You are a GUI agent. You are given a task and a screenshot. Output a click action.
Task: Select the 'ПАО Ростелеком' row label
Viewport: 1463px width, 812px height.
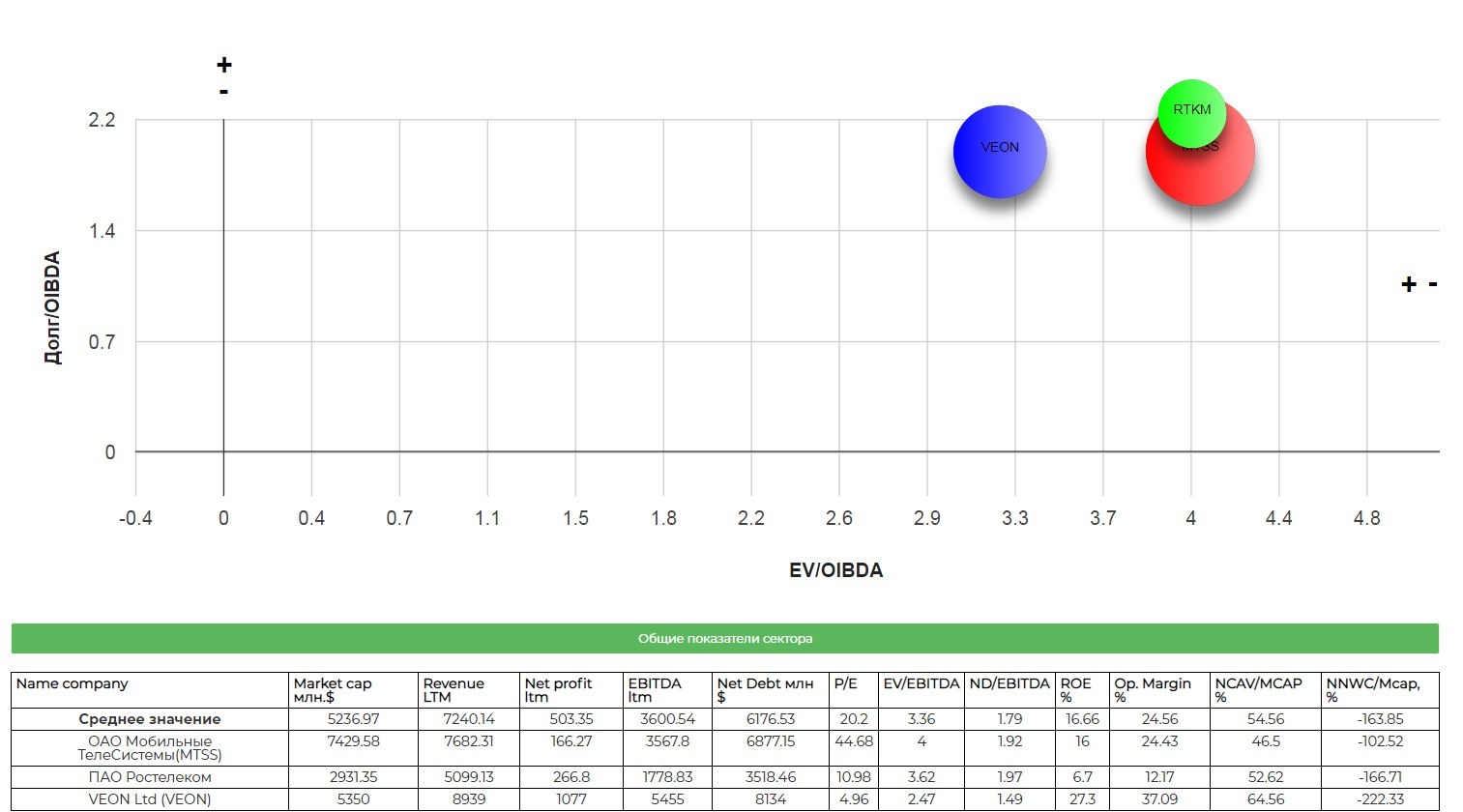click(x=150, y=777)
